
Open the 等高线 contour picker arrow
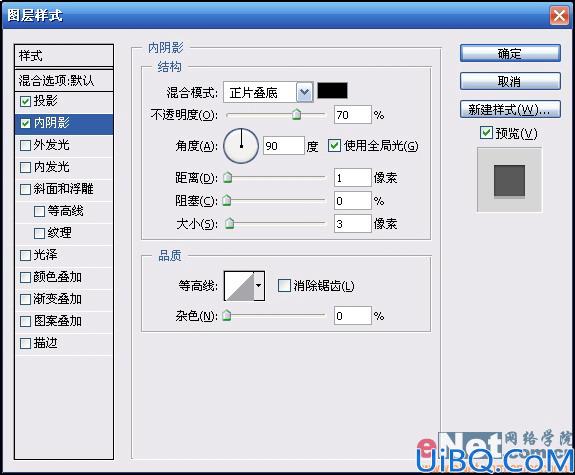click(x=259, y=286)
